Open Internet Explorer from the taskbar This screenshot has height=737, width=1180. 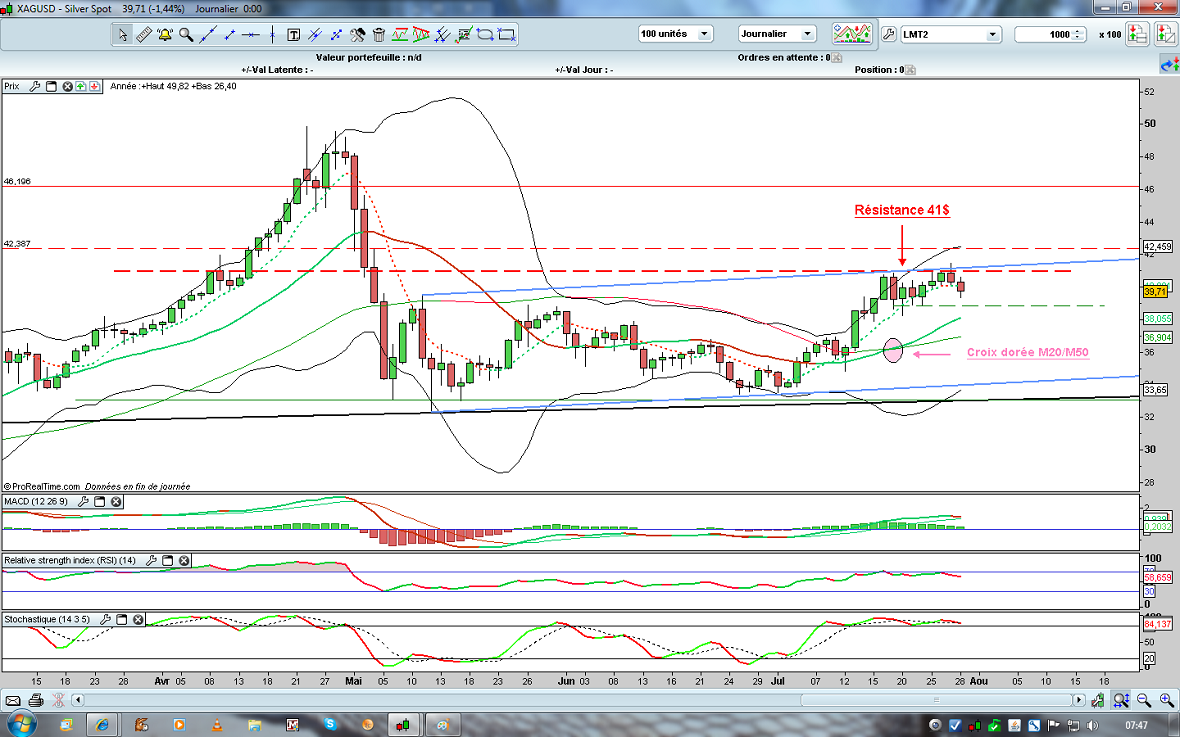coord(102,723)
